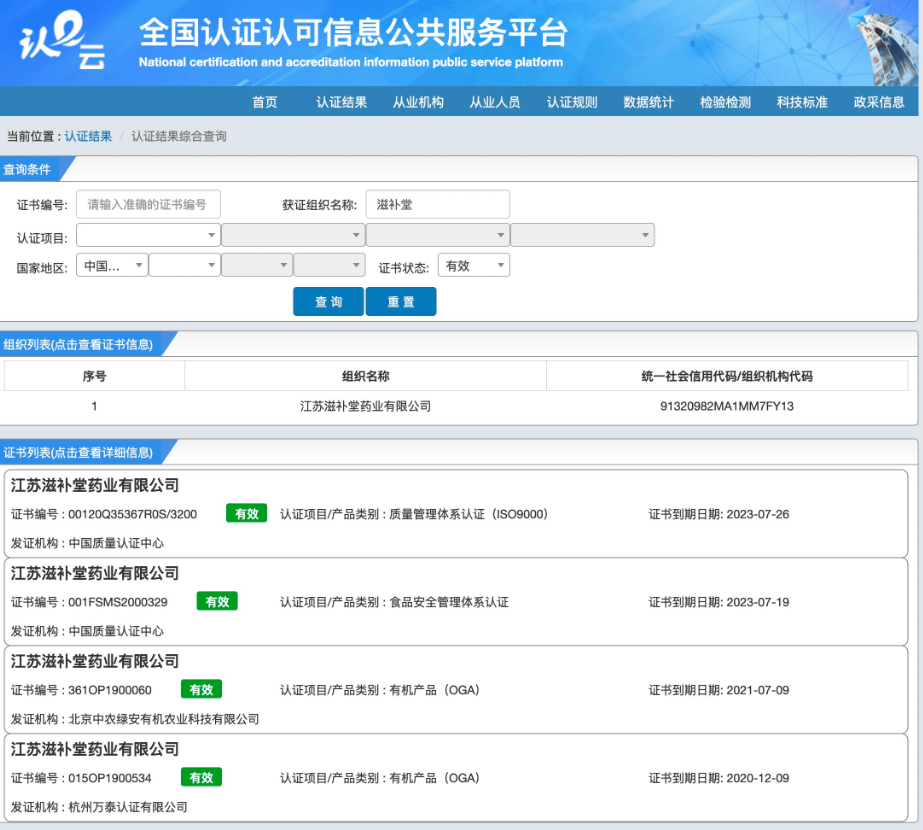Screen dimensions: 923x830
Task: Select organization row 江苏滋补堂药业有限公司
Action: click(x=456, y=406)
